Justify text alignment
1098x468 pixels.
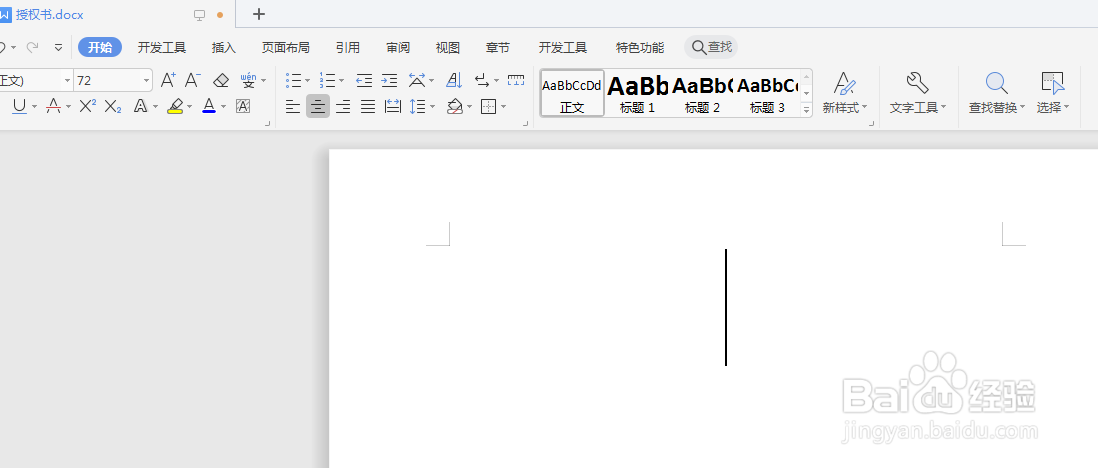pos(368,106)
